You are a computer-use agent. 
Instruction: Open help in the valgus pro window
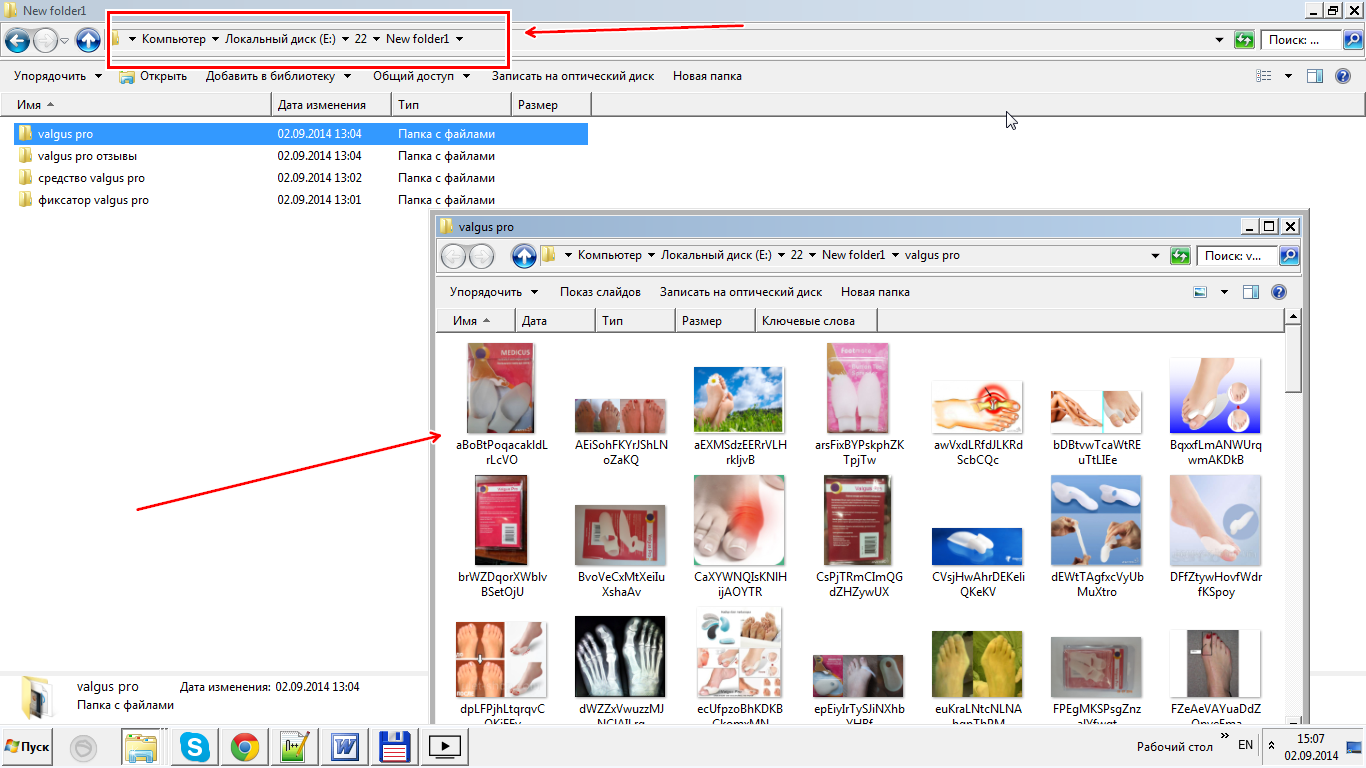coord(1278,292)
